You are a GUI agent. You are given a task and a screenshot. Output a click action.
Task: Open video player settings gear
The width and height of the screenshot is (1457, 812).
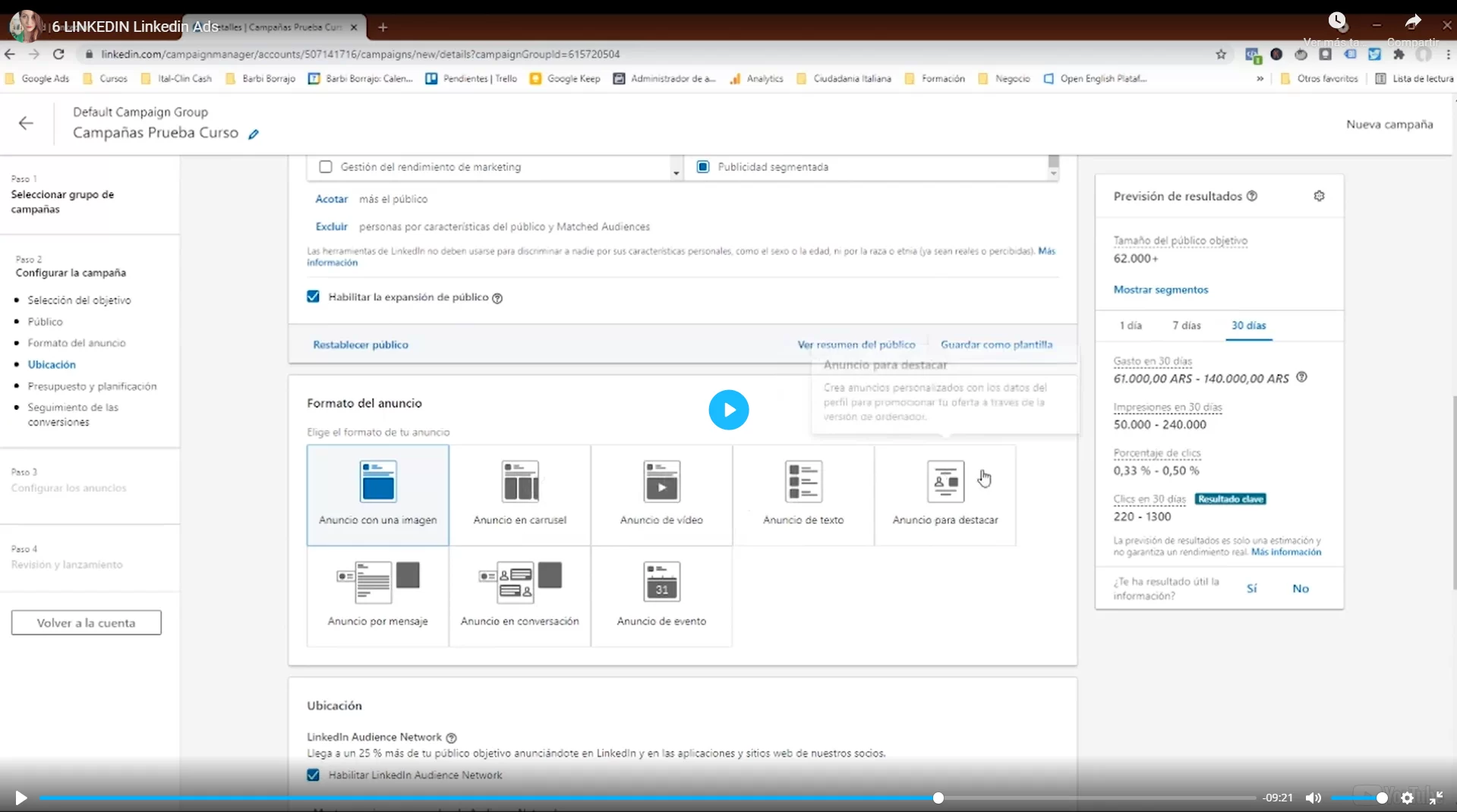pyautogui.click(x=1407, y=798)
